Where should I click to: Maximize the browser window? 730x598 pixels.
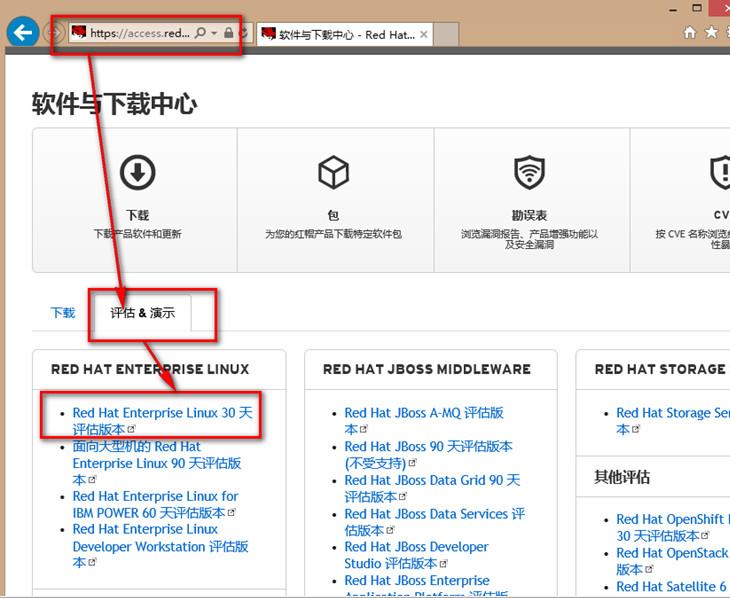pos(697,8)
